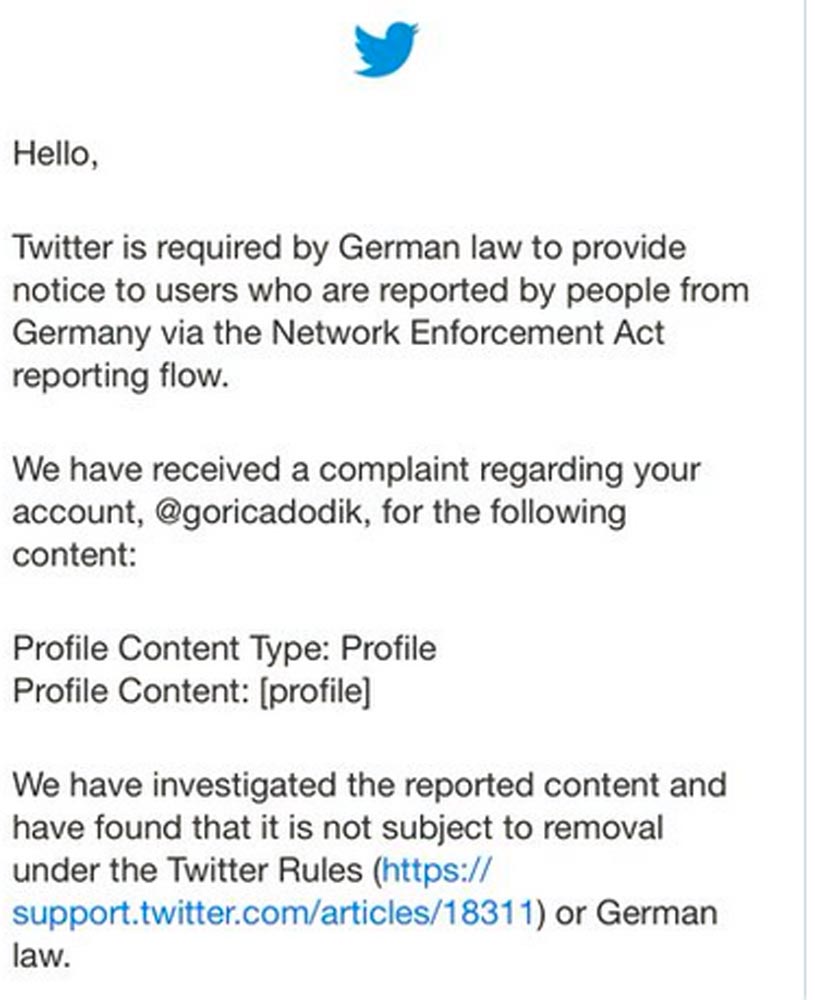Click the Twitter bird logo
Viewport: 815px width, 1000px height.
[x=385, y=49]
